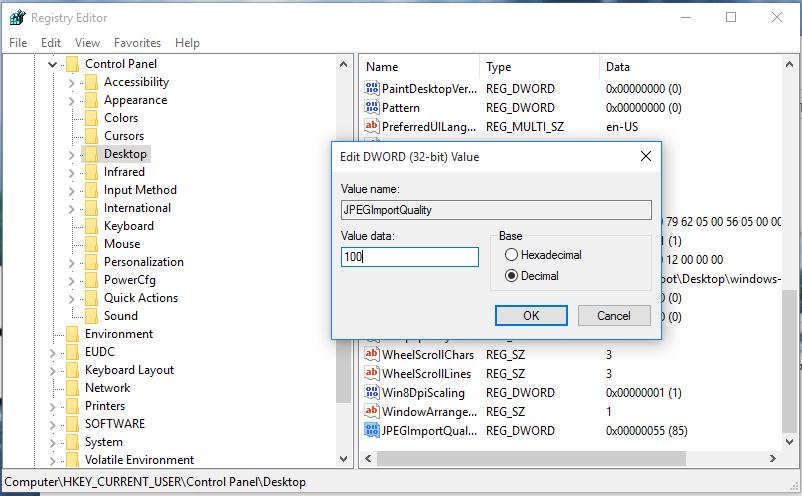Viewport: 802px width, 496px height.
Task: Open the Favorites menu
Action: [x=137, y=43]
